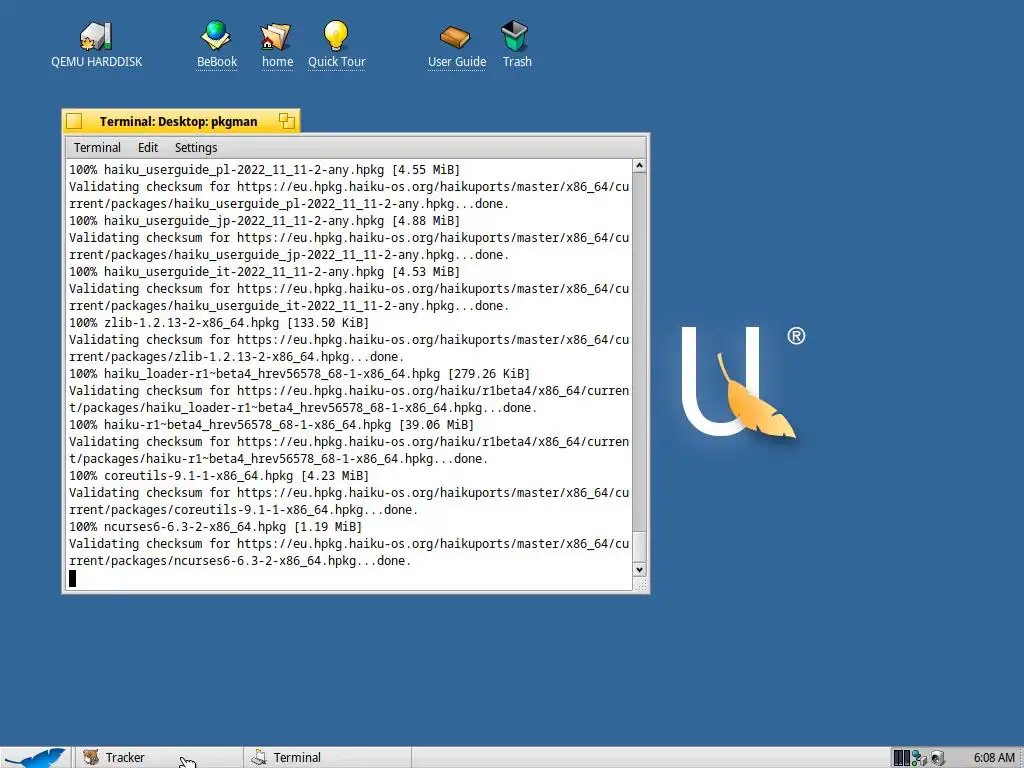The image size is (1024, 768).
Task: Click the Terminal window zoom button
Action: 287,121
